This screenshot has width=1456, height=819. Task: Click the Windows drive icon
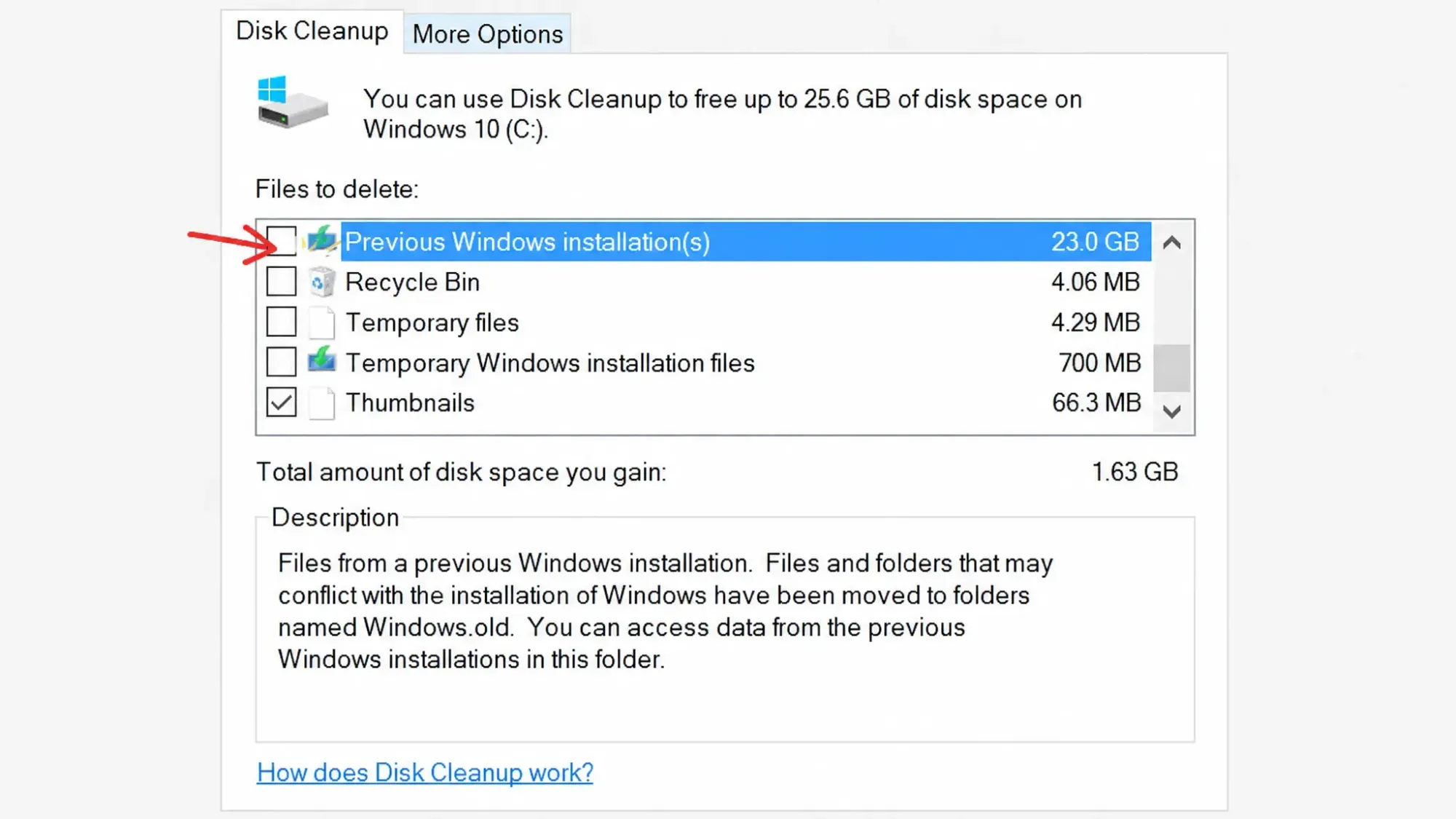coord(293,103)
